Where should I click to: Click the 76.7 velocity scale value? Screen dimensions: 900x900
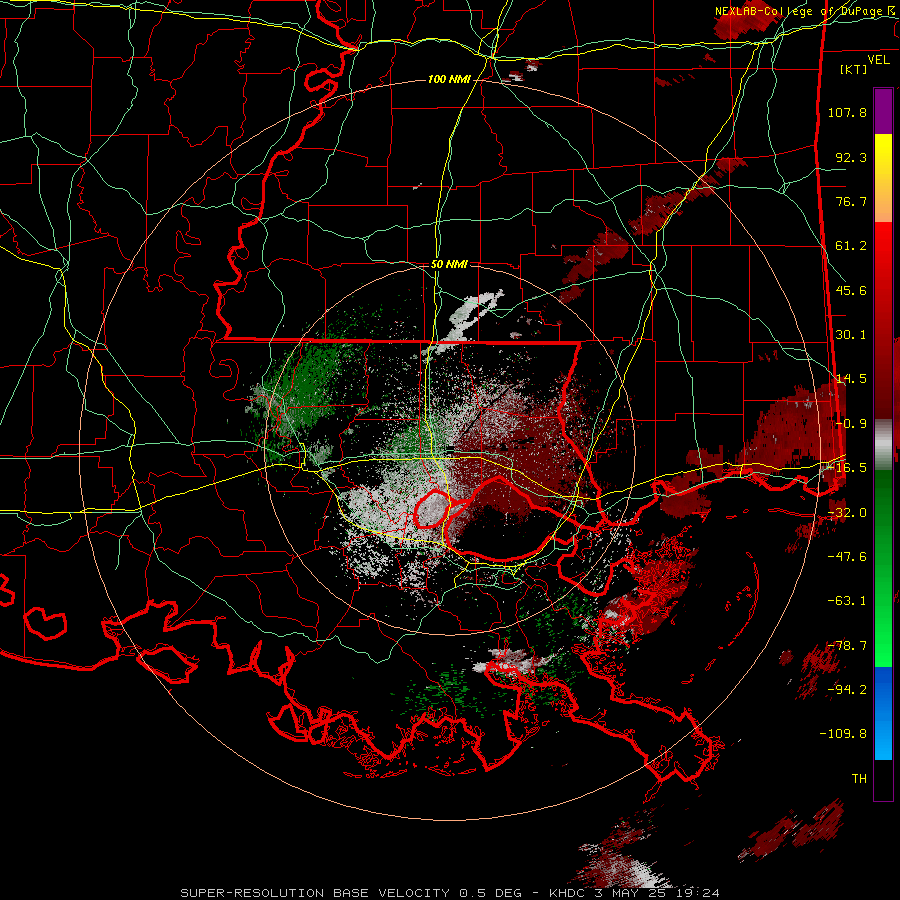[x=851, y=201]
